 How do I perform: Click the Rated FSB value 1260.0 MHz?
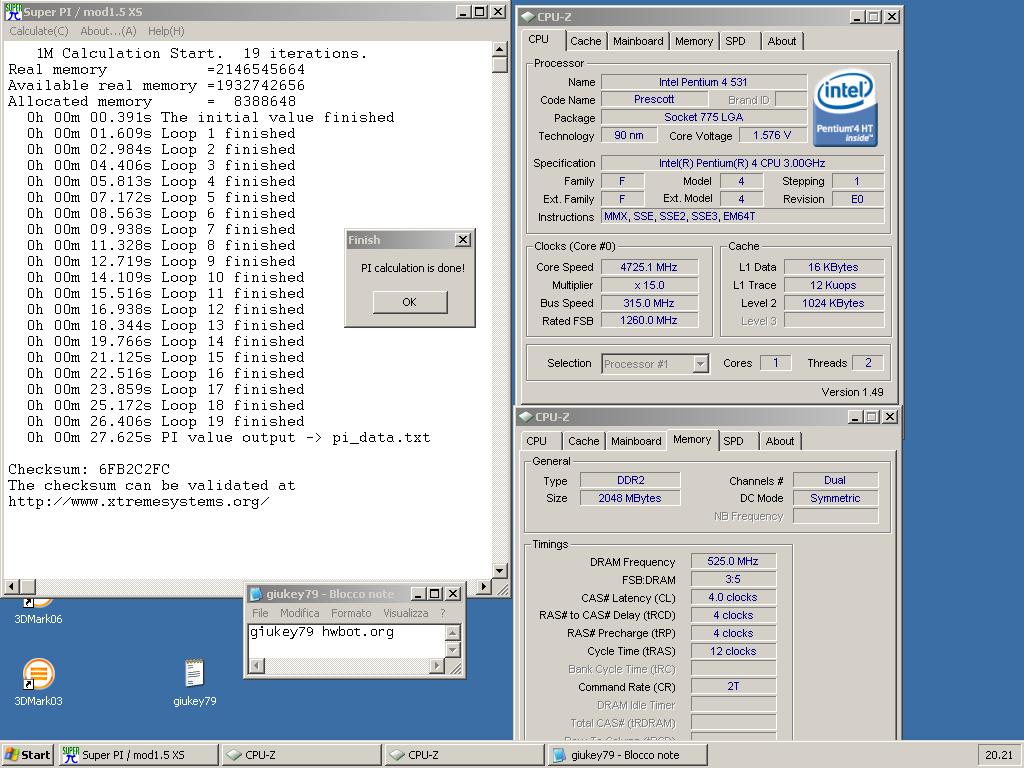coord(649,320)
